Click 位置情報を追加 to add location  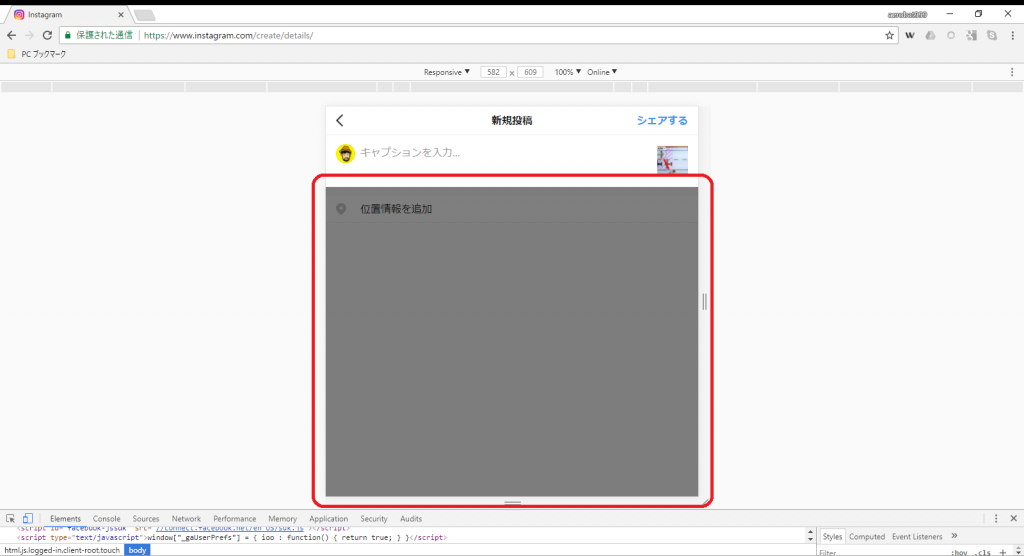click(396, 209)
